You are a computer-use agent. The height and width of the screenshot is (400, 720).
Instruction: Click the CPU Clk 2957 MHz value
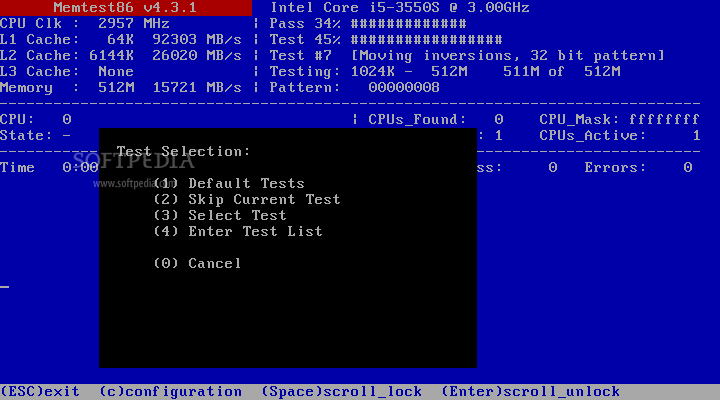coord(134,24)
